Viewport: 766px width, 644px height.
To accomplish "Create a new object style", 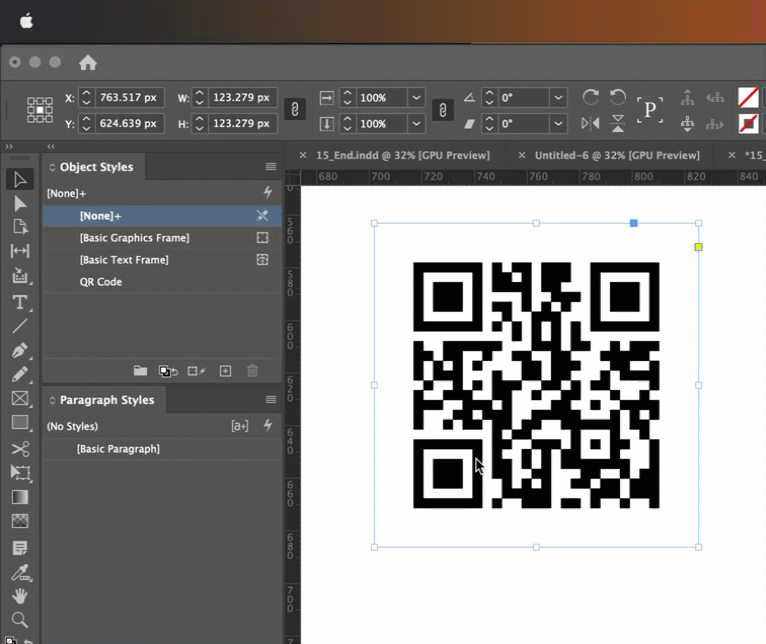I will [x=225, y=371].
